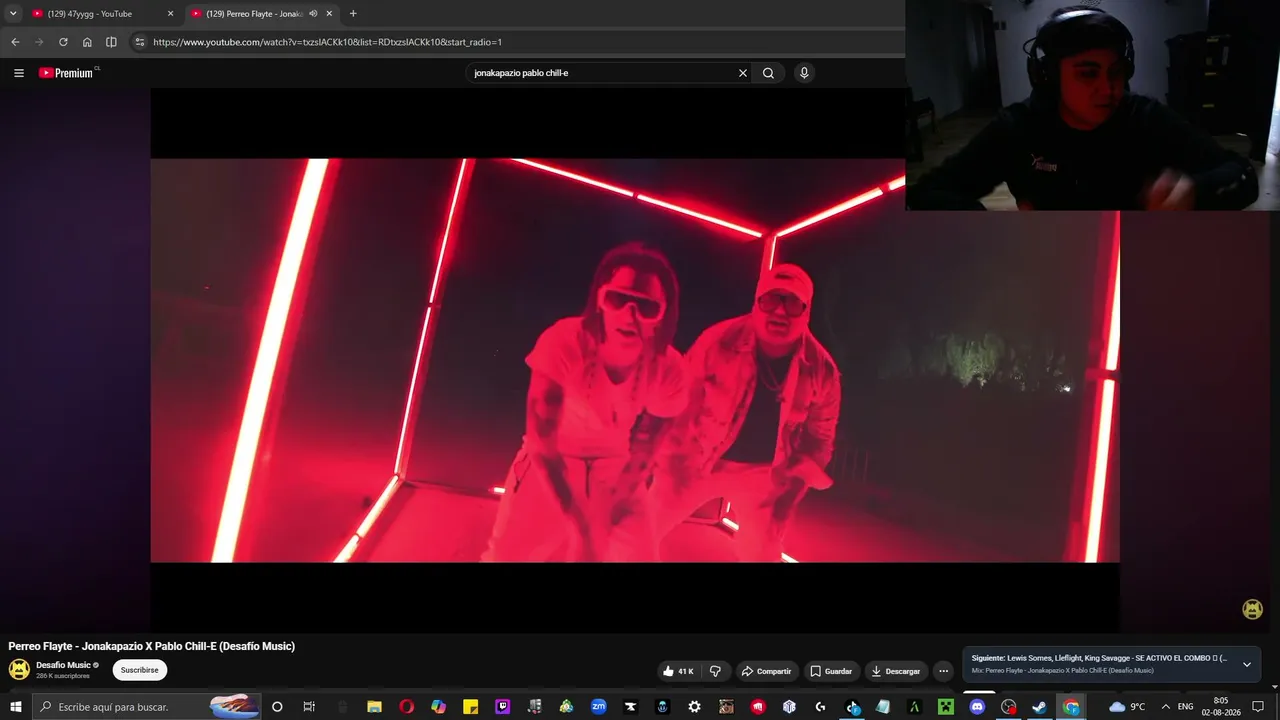Open Microsoft Copilot from the taskbar
The height and width of the screenshot is (720, 1280).
(x=438, y=707)
